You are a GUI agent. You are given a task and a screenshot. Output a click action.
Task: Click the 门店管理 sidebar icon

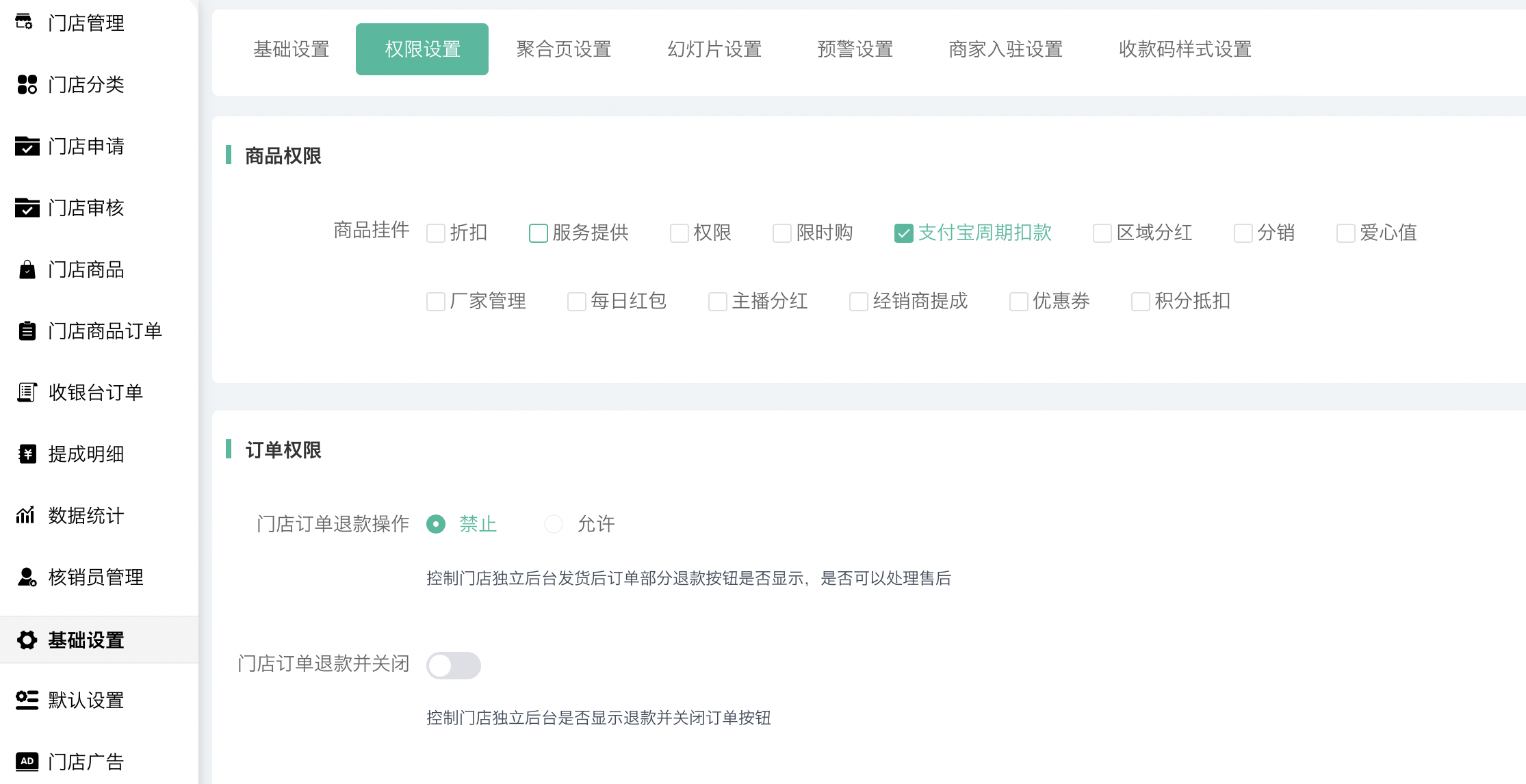click(25, 22)
